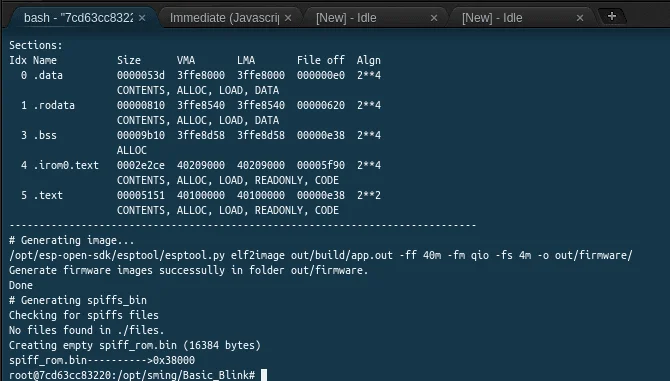Click the '.text' section name
Image resolution: width=670 pixels, height=381 pixels.
(x=48, y=195)
